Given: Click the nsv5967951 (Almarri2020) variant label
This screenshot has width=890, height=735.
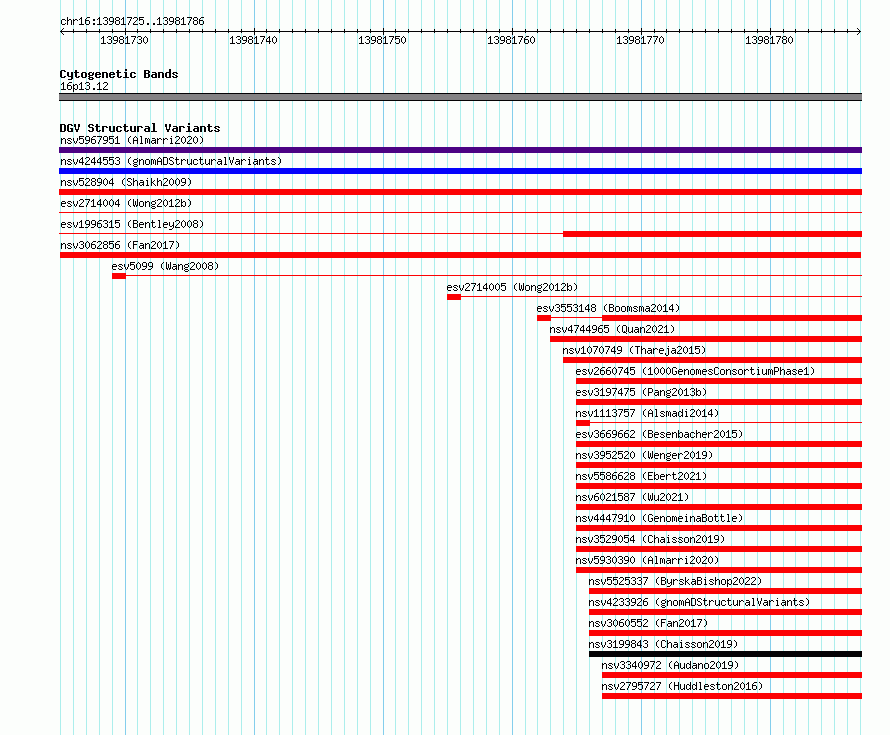Looking at the screenshot, I should (132, 140).
